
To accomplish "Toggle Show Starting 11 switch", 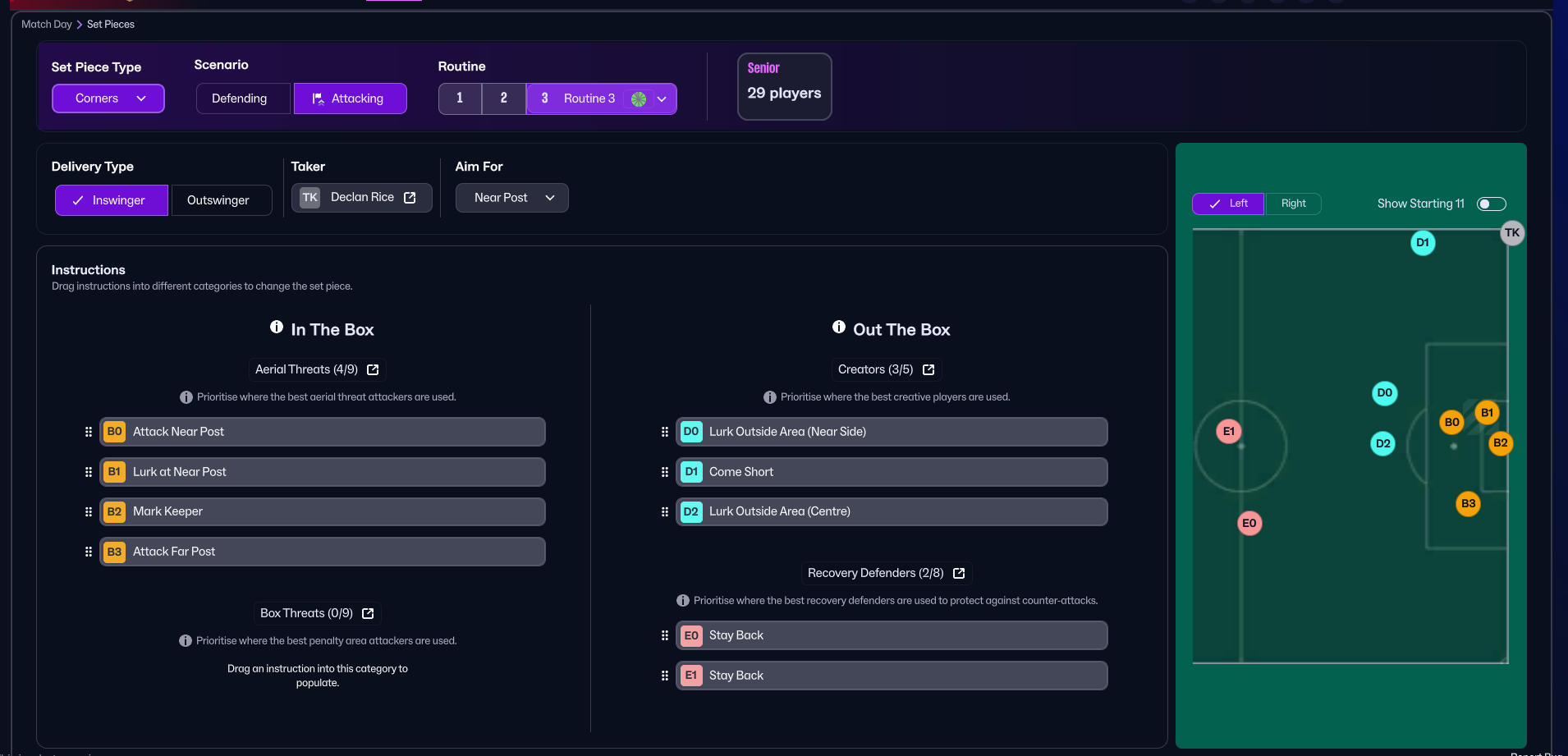I will pyautogui.click(x=1491, y=204).
